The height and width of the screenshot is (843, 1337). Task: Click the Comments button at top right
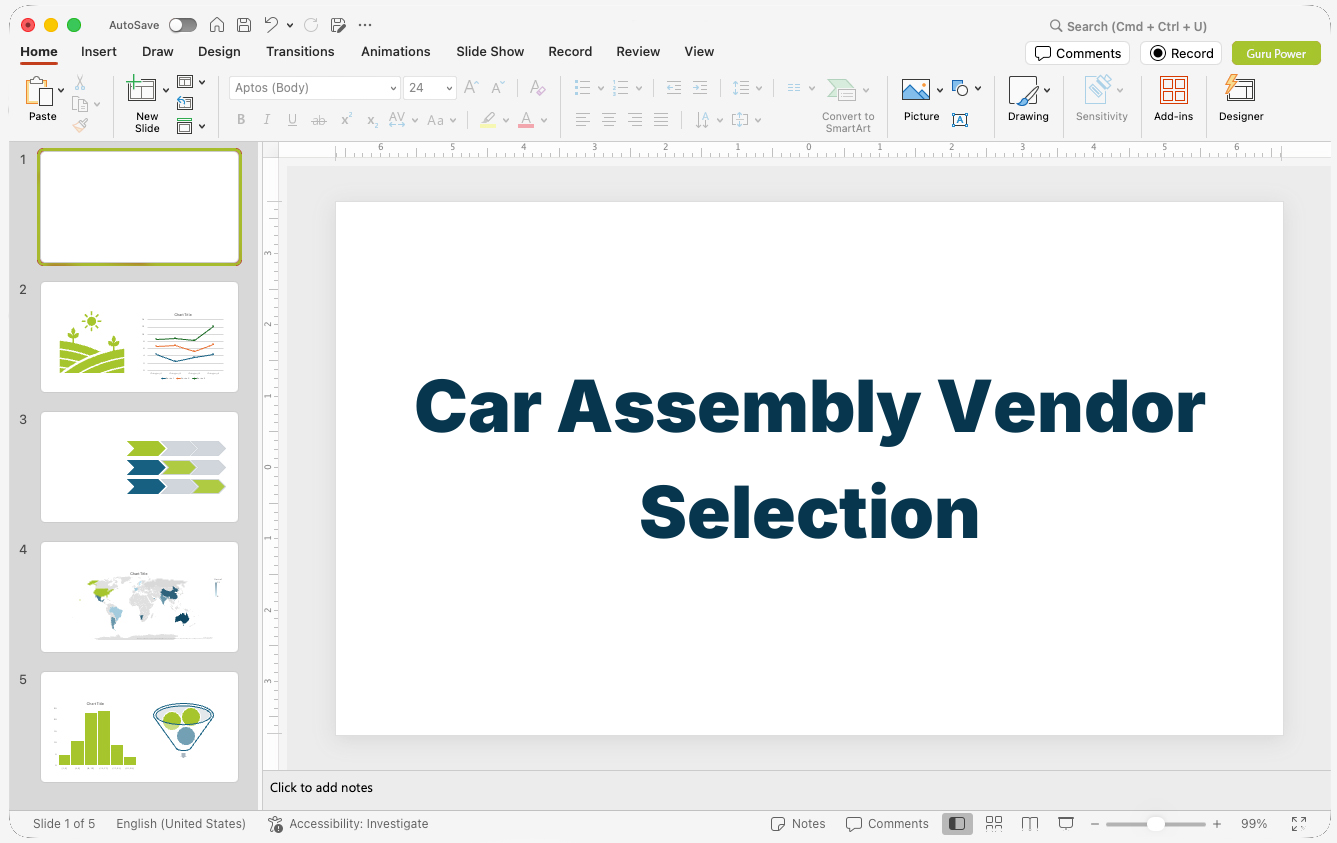(1078, 53)
